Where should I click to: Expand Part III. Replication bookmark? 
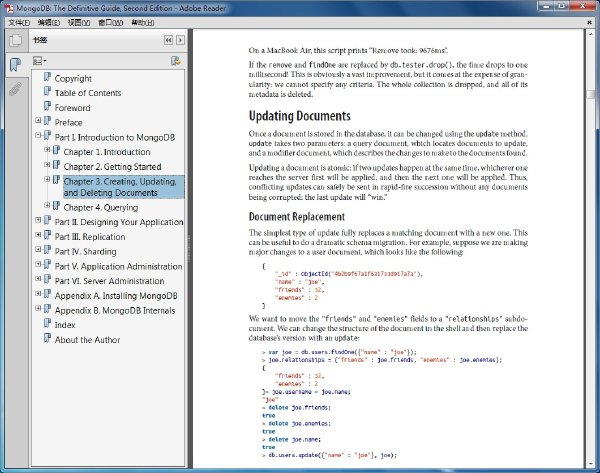pos(38,235)
